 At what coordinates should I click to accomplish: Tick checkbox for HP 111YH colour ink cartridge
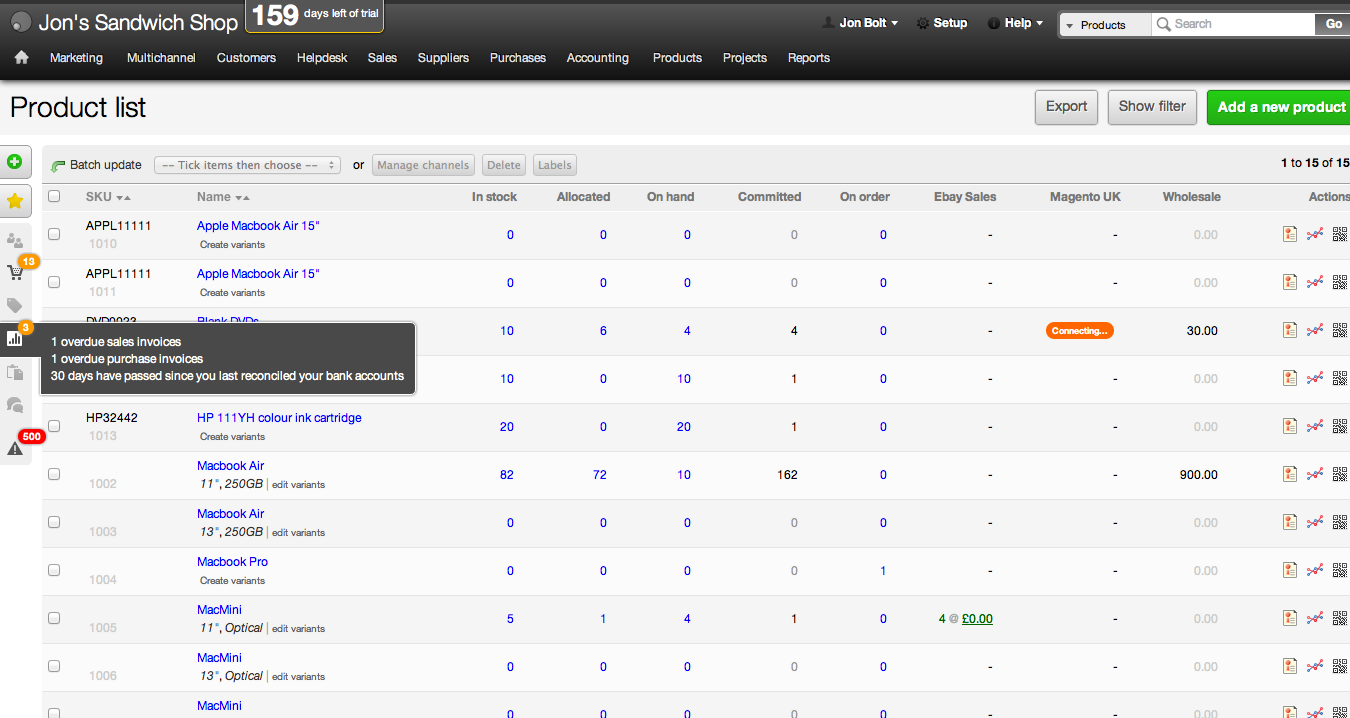point(54,426)
